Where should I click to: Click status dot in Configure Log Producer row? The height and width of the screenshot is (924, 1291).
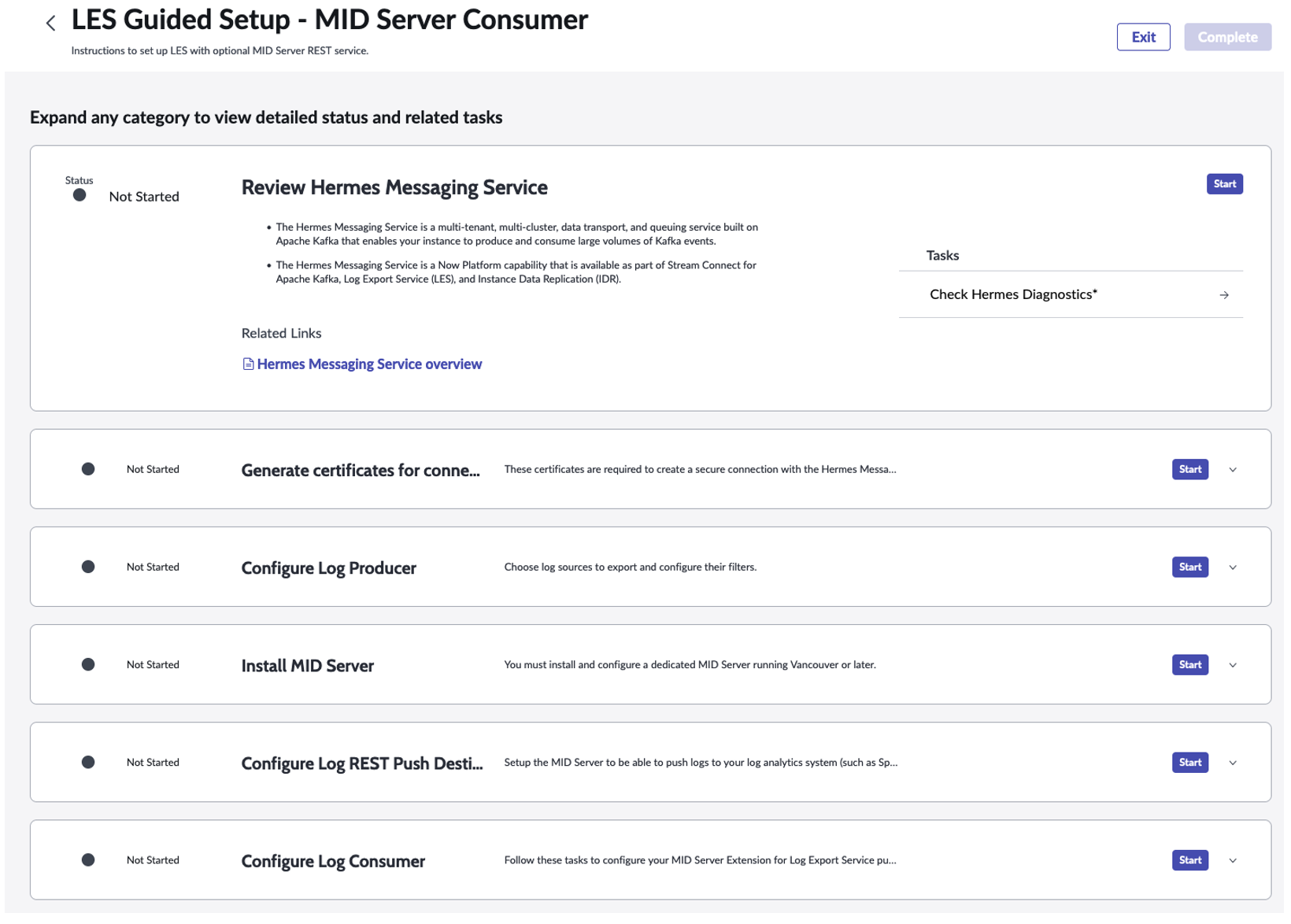(88, 567)
